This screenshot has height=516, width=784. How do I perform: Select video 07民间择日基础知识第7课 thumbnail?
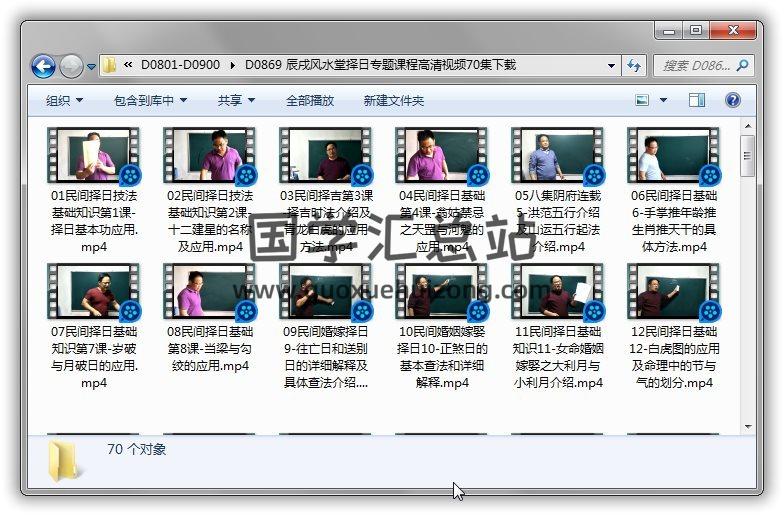tap(94, 292)
